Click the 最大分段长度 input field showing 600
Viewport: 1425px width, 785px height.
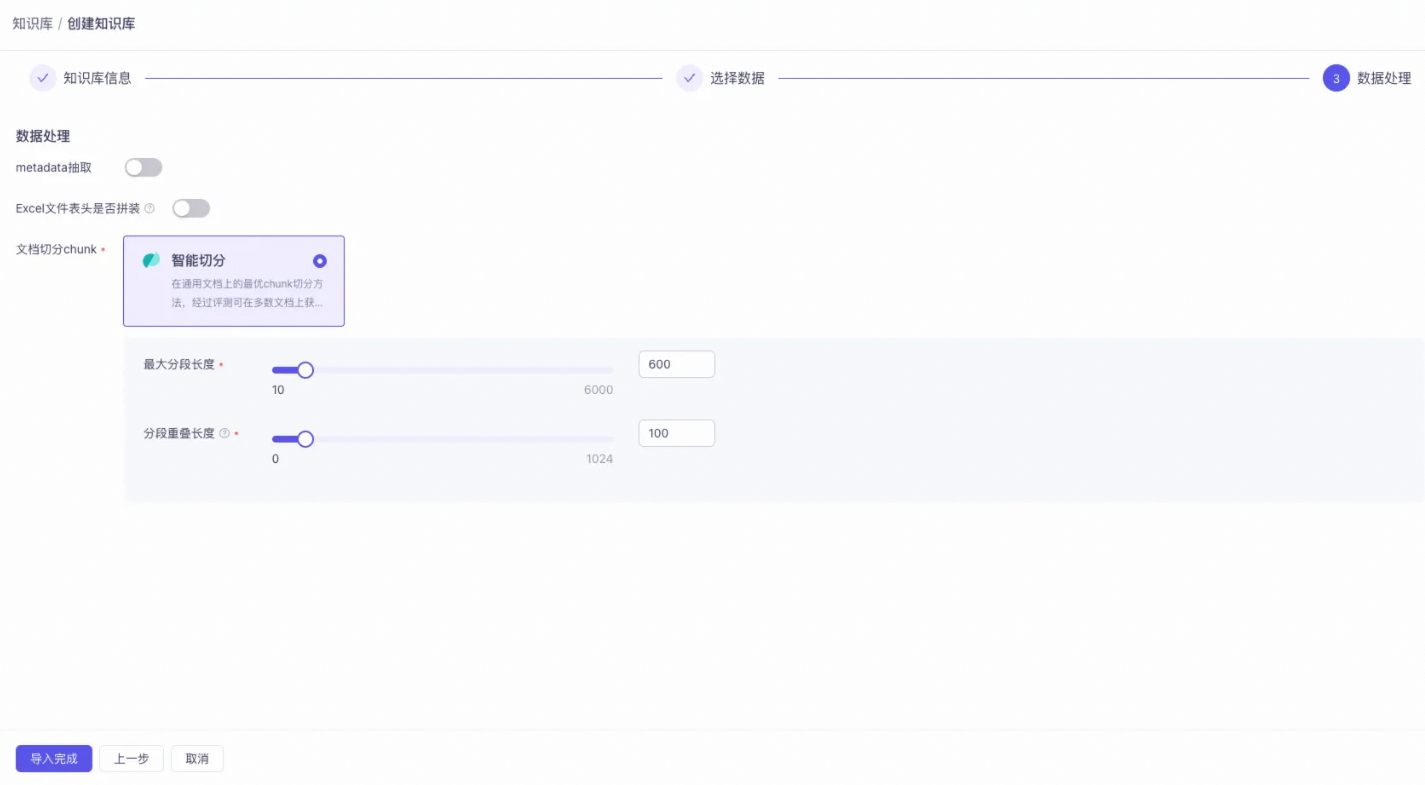677,364
